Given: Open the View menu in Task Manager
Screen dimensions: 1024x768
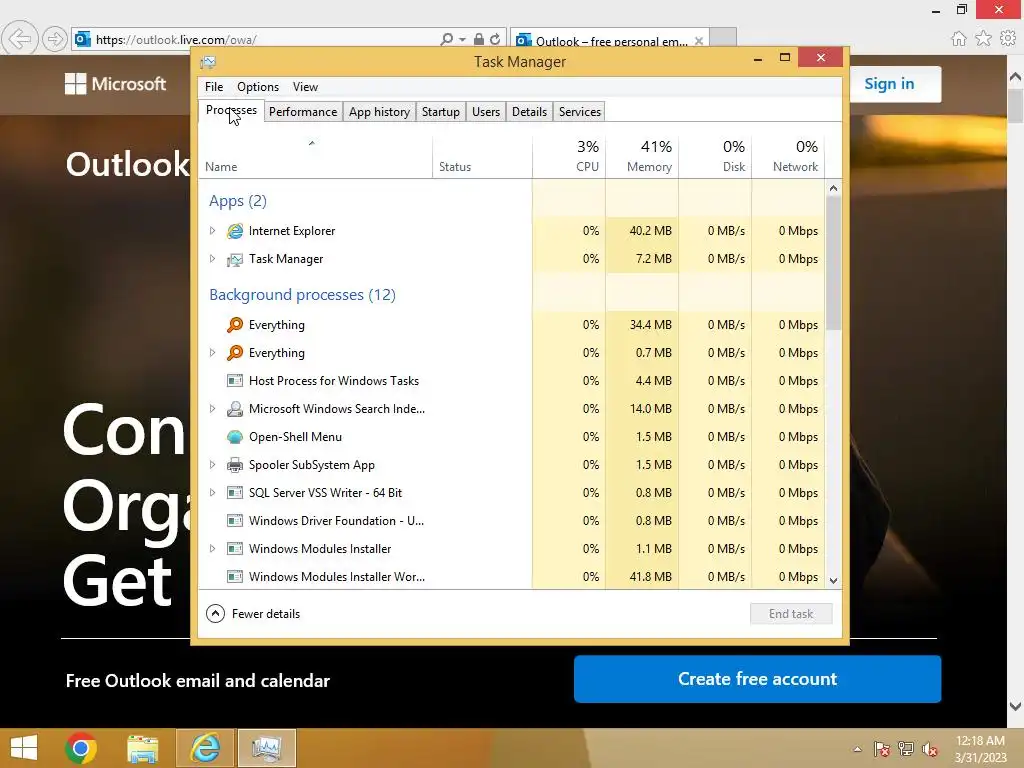Looking at the screenshot, I should click(x=305, y=87).
